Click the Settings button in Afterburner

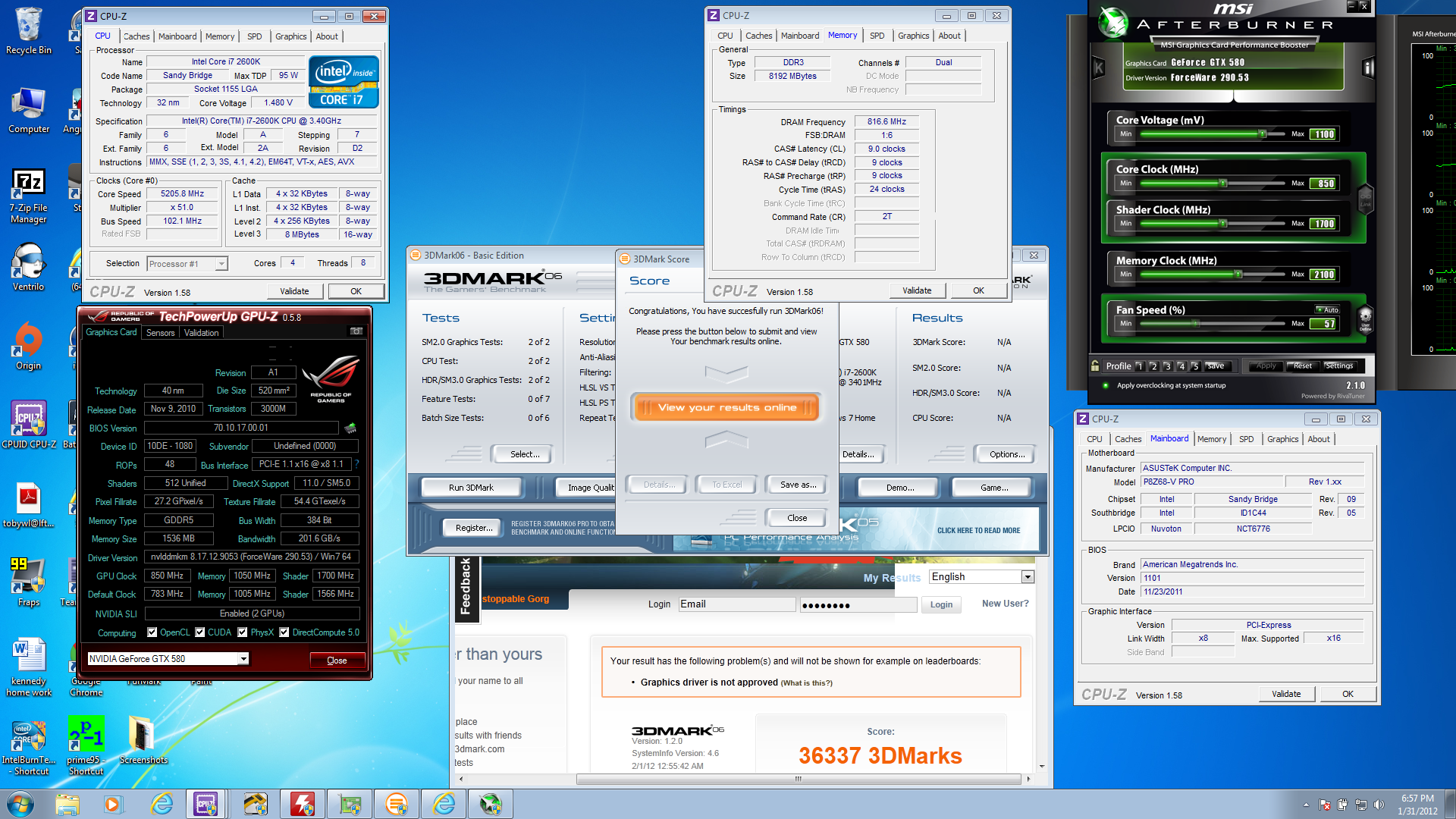(x=1338, y=366)
